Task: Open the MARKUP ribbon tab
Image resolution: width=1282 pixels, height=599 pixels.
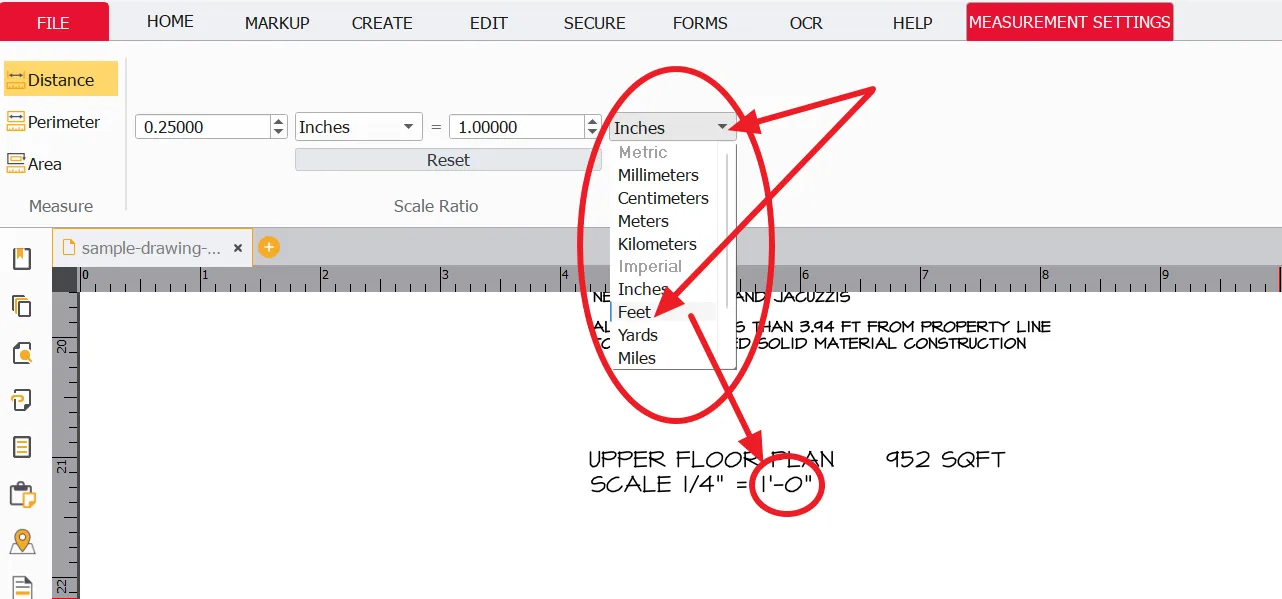Action: (x=277, y=23)
